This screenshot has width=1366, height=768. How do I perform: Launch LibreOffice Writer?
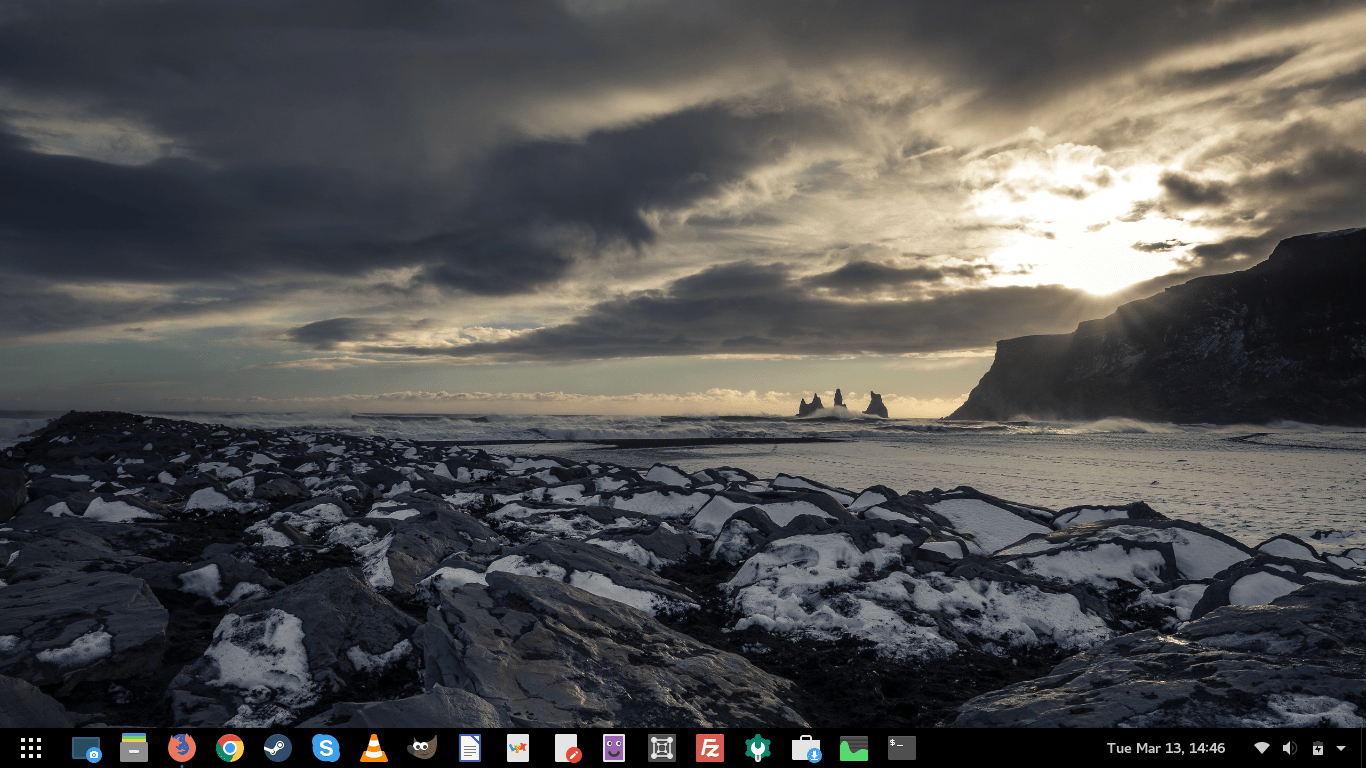click(470, 748)
